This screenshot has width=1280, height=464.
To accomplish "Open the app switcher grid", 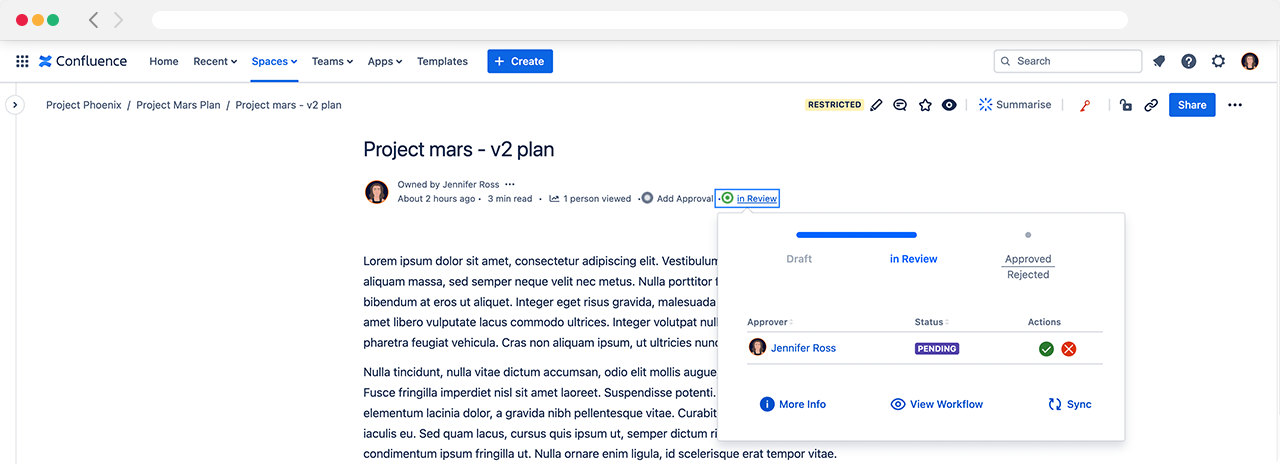I will pos(22,61).
